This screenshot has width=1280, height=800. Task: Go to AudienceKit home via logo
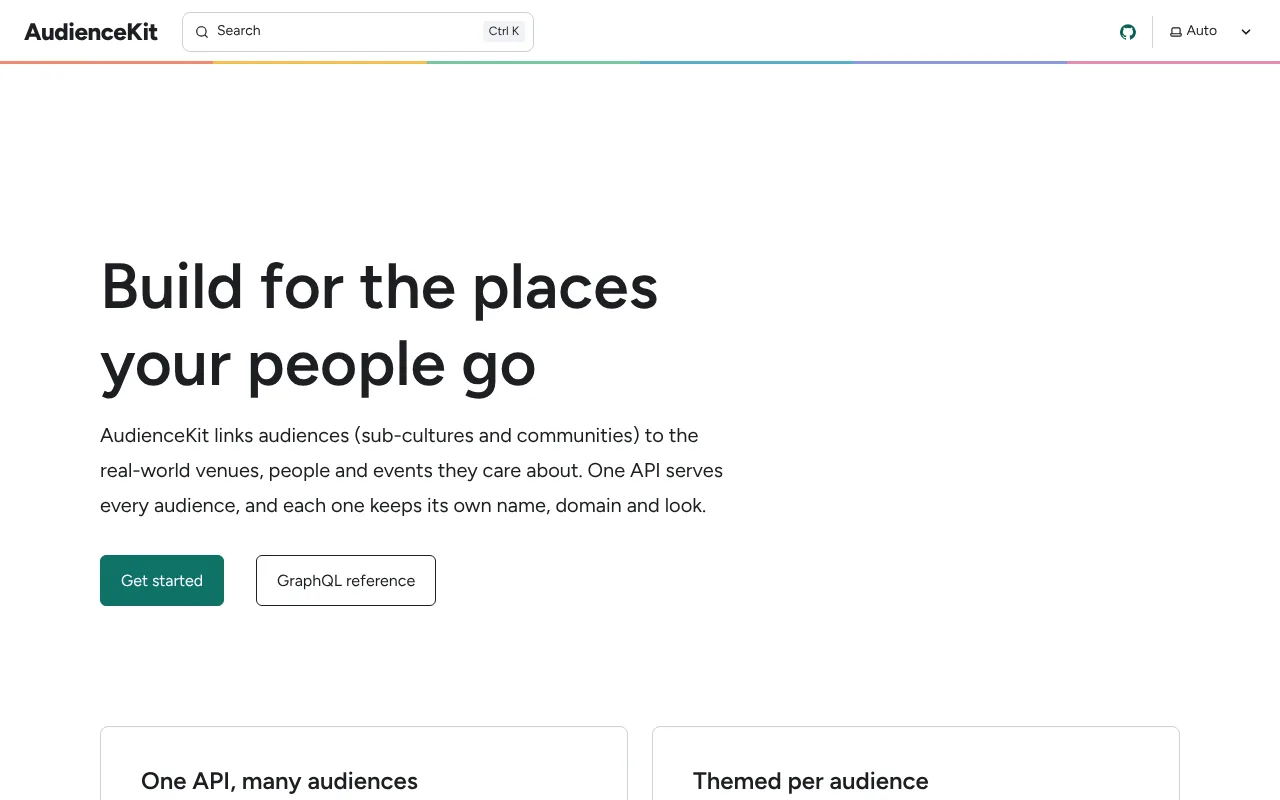pos(91,32)
